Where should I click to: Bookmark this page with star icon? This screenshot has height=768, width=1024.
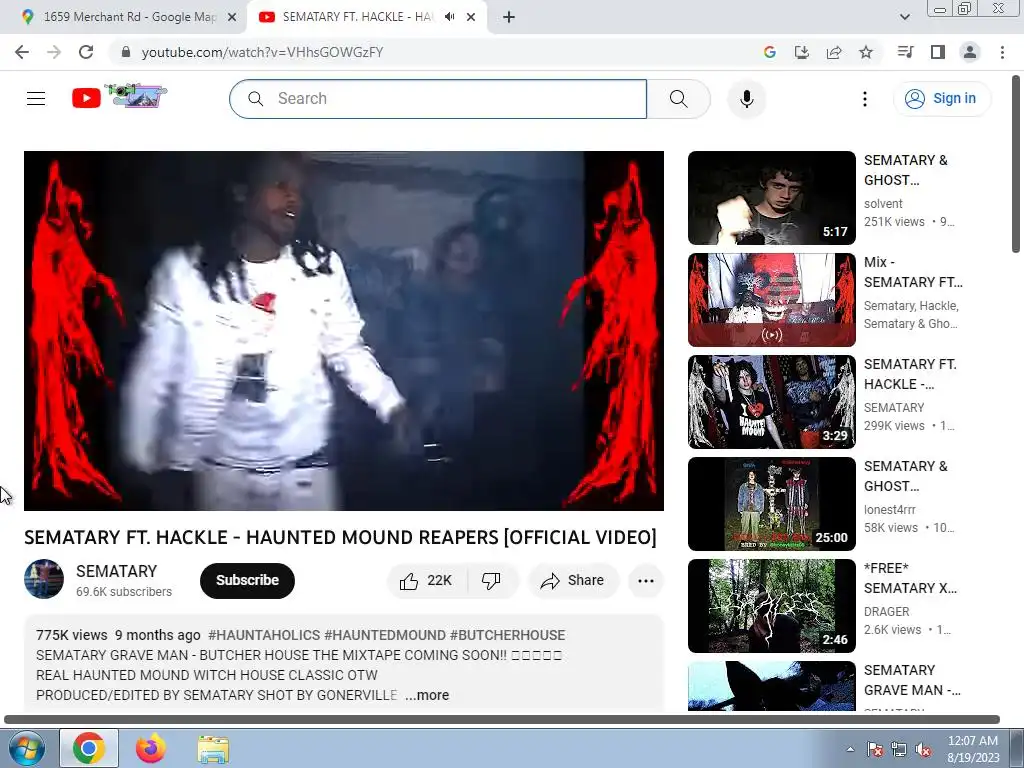coord(866,52)
